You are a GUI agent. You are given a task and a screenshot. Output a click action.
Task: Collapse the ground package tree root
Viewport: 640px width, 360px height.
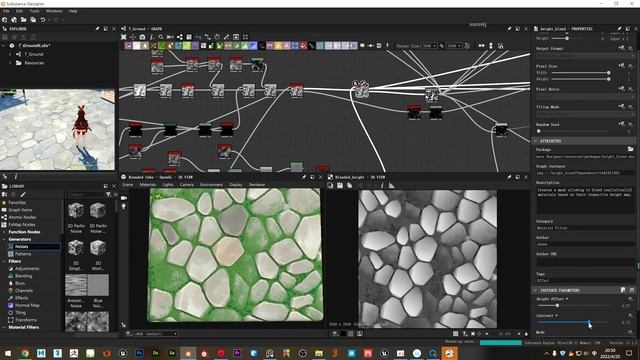click(x=3, y=46)
